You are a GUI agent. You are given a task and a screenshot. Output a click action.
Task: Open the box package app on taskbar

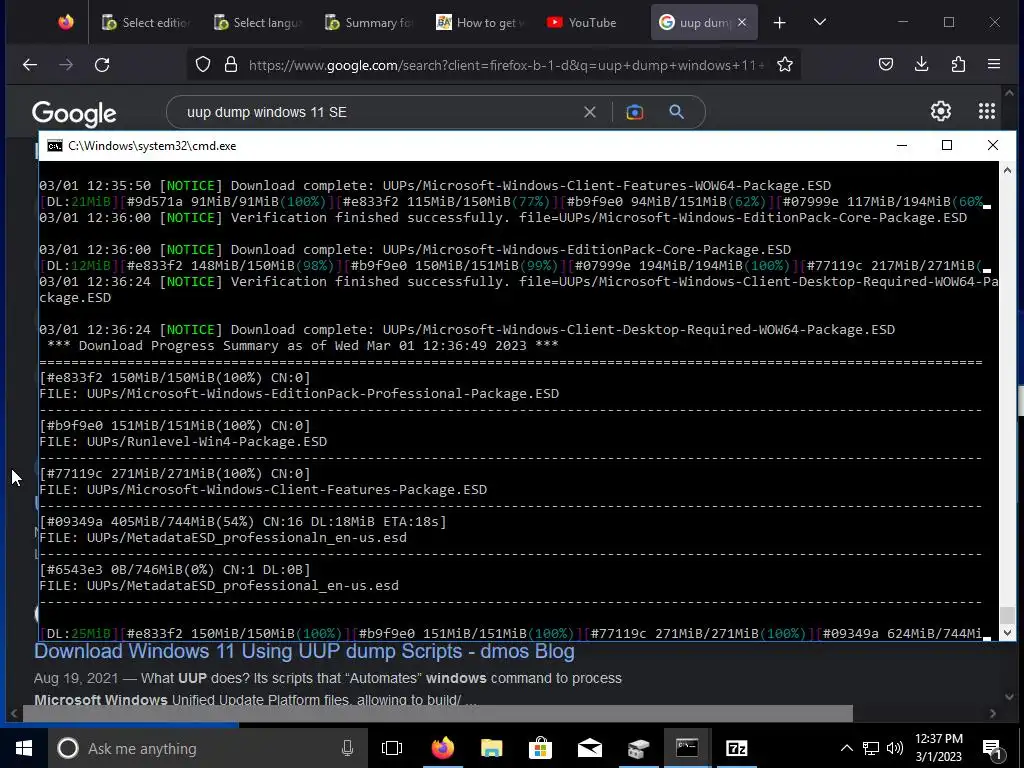(638, 748)
